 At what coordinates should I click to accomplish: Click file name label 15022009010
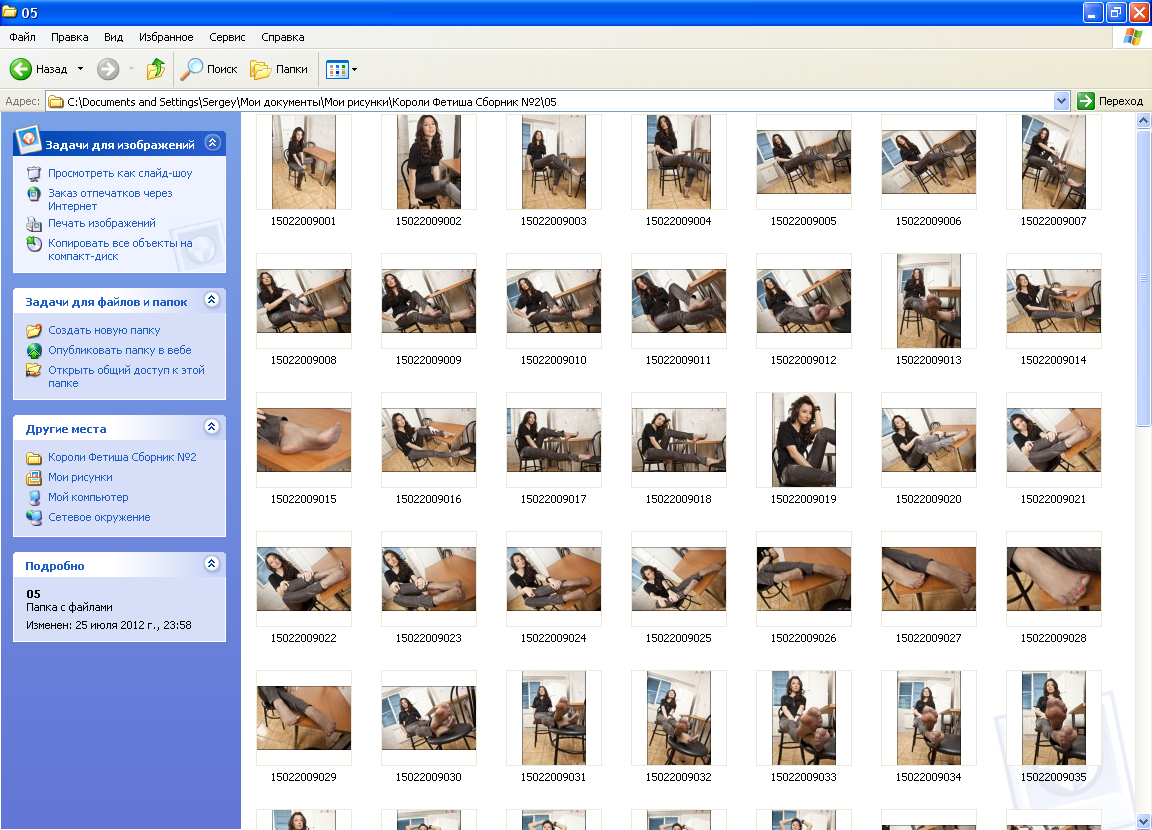click(554, 360)
